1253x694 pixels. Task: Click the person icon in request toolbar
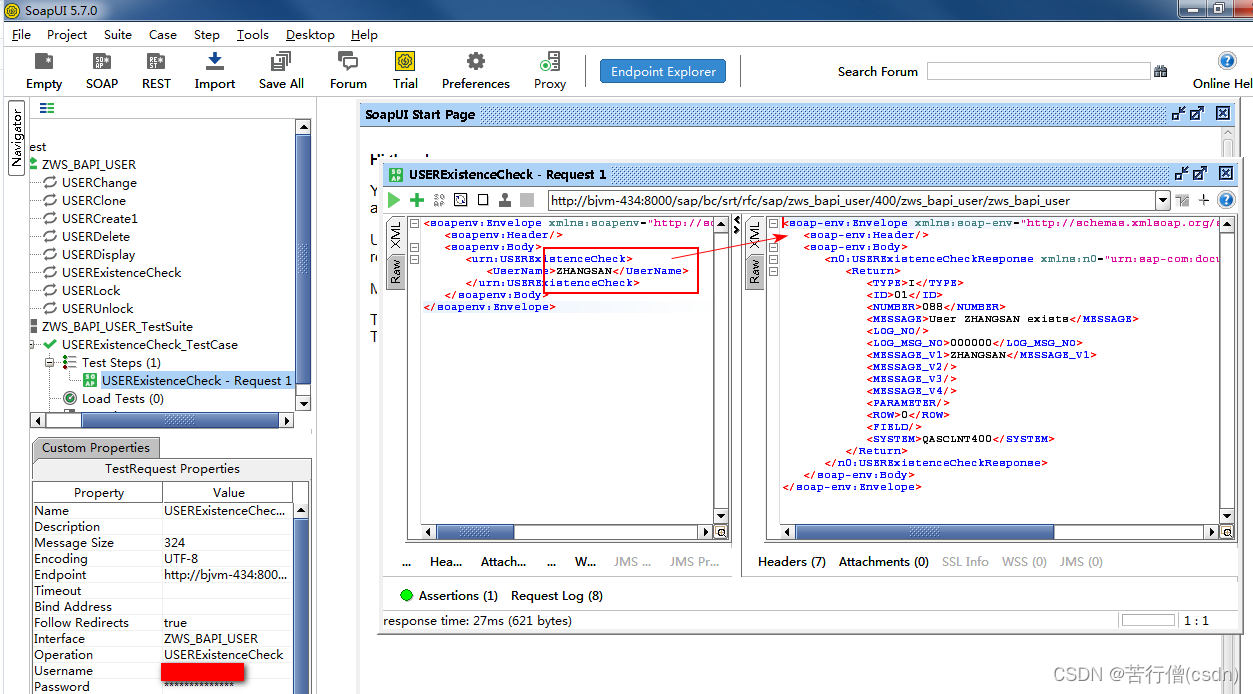(505, 200)
